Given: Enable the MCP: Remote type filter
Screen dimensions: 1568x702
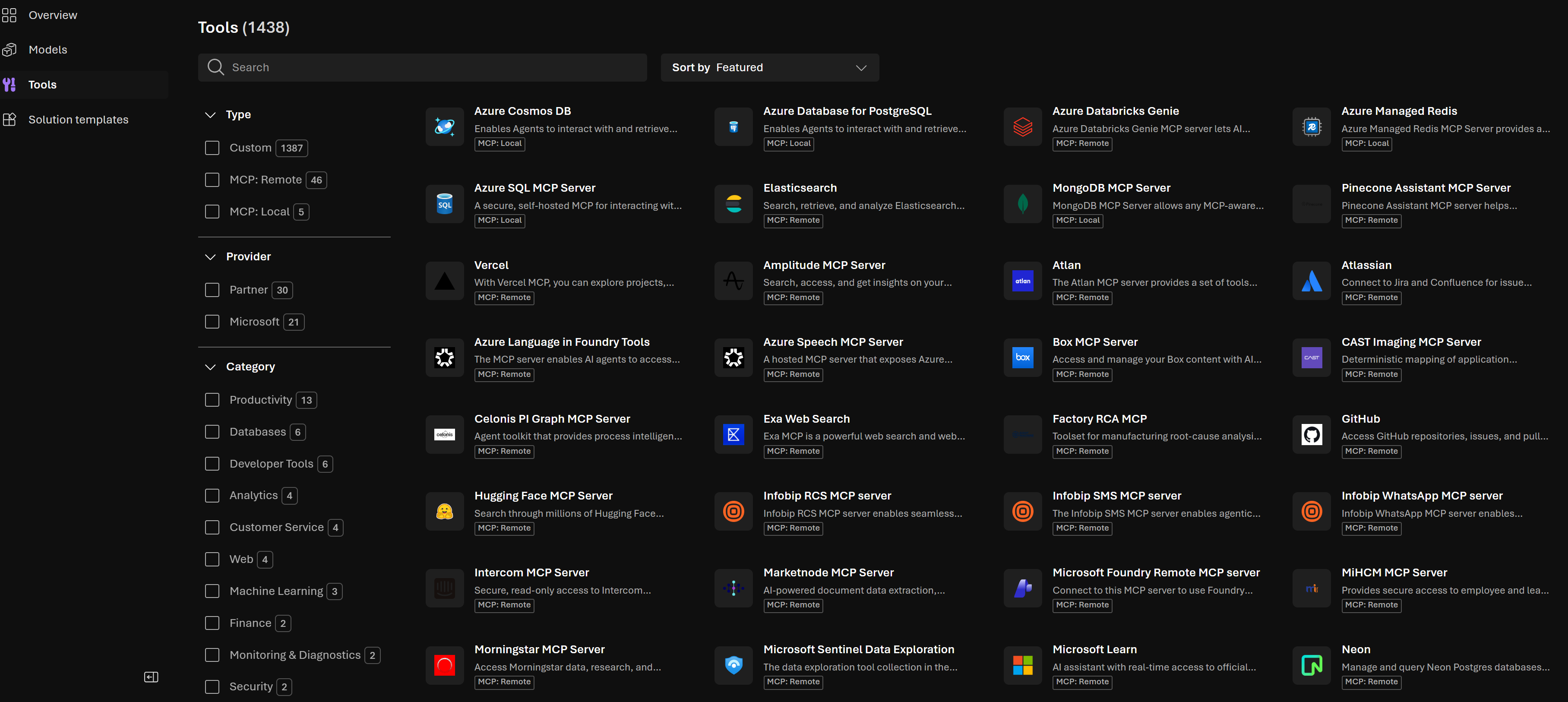Looking at the screenshot, I should pyautogui.click(x=212, y=180).
